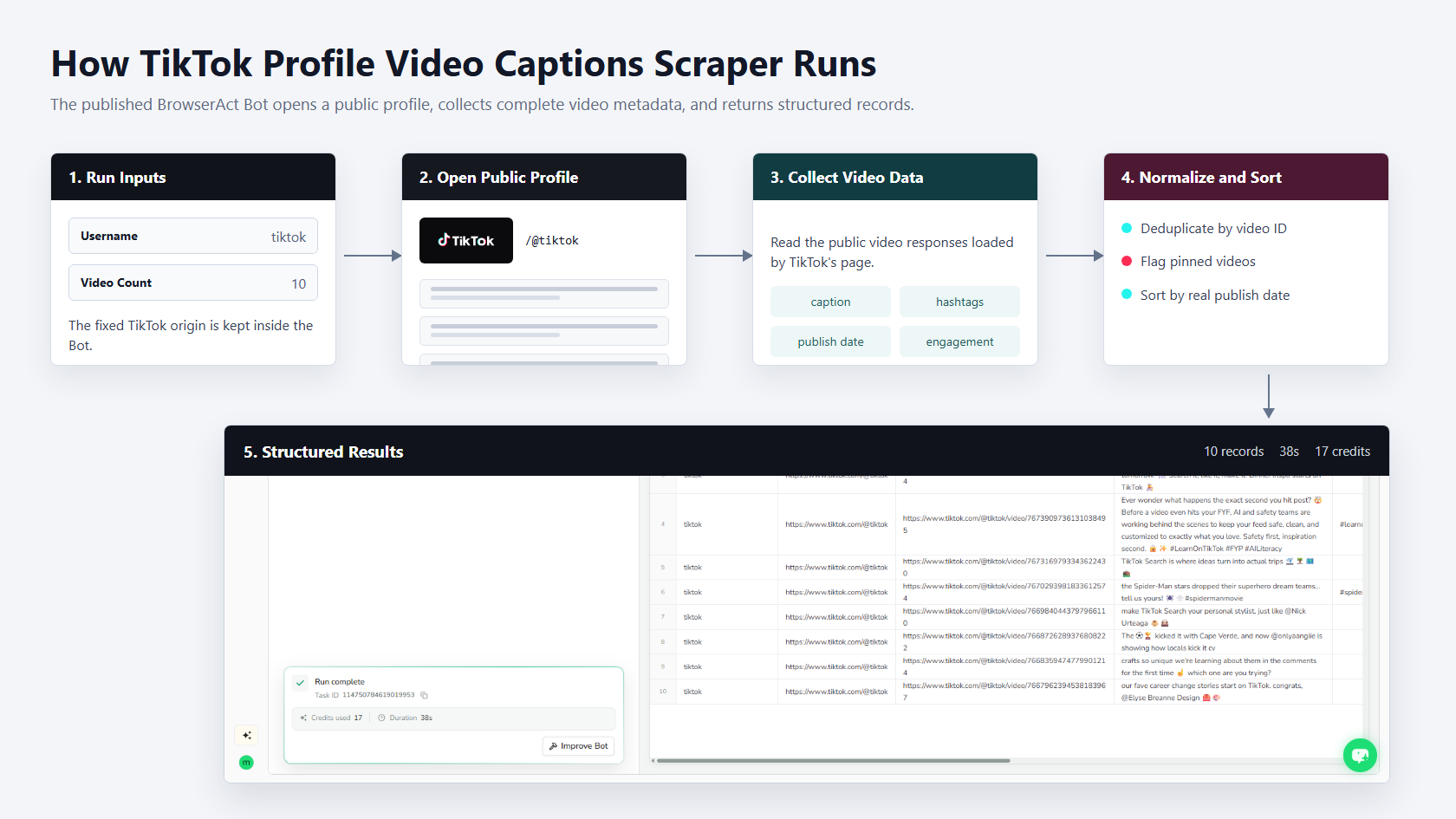This screenshot has height=819, width=1456.
Task: Click the 'our fave career change stories' caption cell
Action: (1222, 692)
